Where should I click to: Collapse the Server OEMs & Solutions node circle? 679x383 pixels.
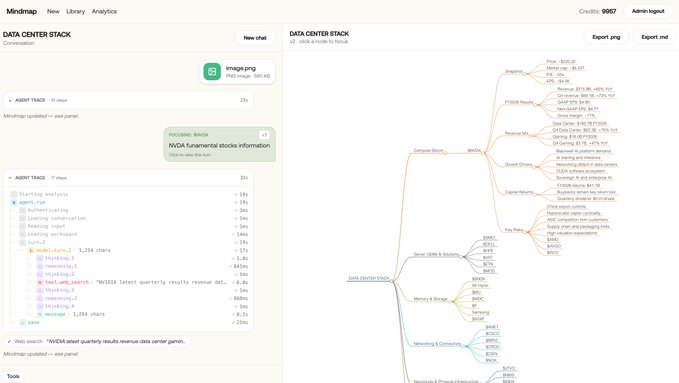point(462,256)
